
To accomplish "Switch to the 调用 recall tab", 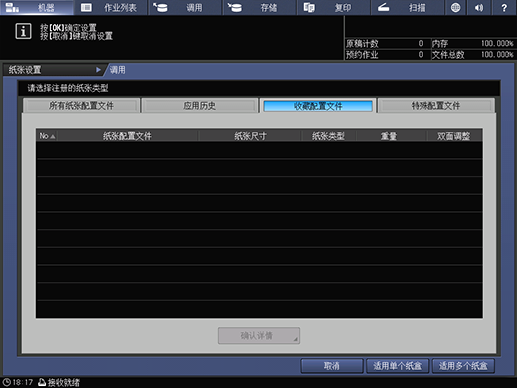I will [x=185, y=7].
